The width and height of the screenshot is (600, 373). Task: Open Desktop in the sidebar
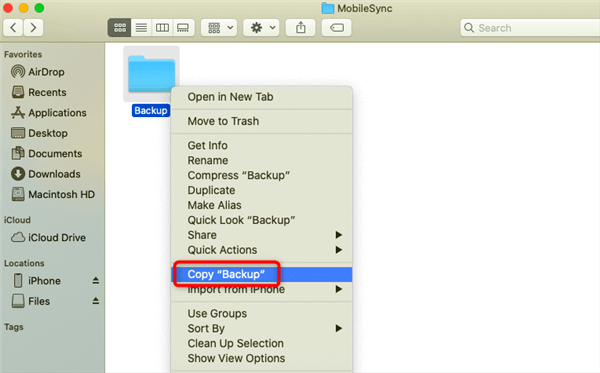click(39, 133)
